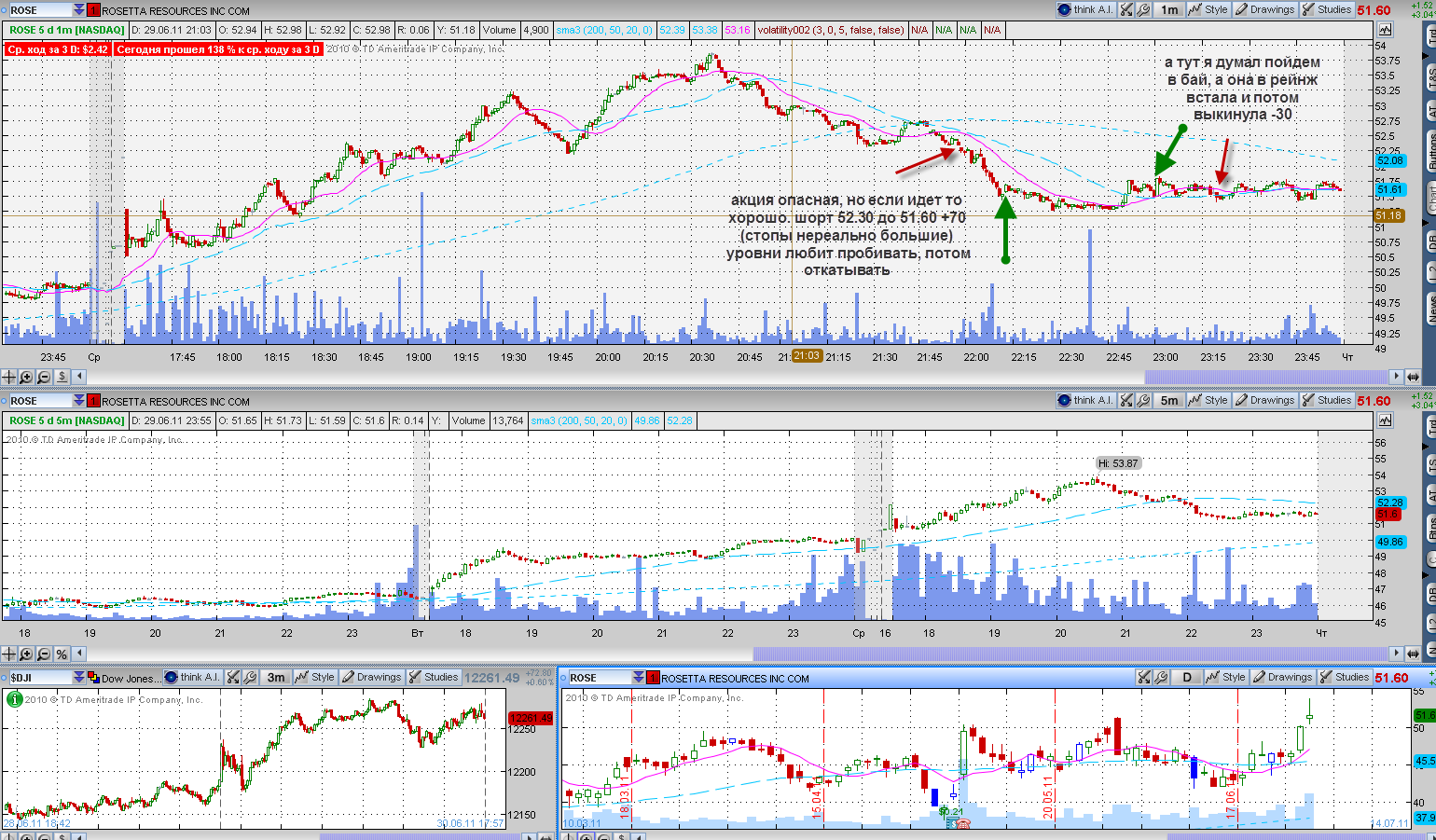Click crosshair tool under the 1m chart
The image size is (1436, 840).
pyautogui.click(x=9, y=377)
